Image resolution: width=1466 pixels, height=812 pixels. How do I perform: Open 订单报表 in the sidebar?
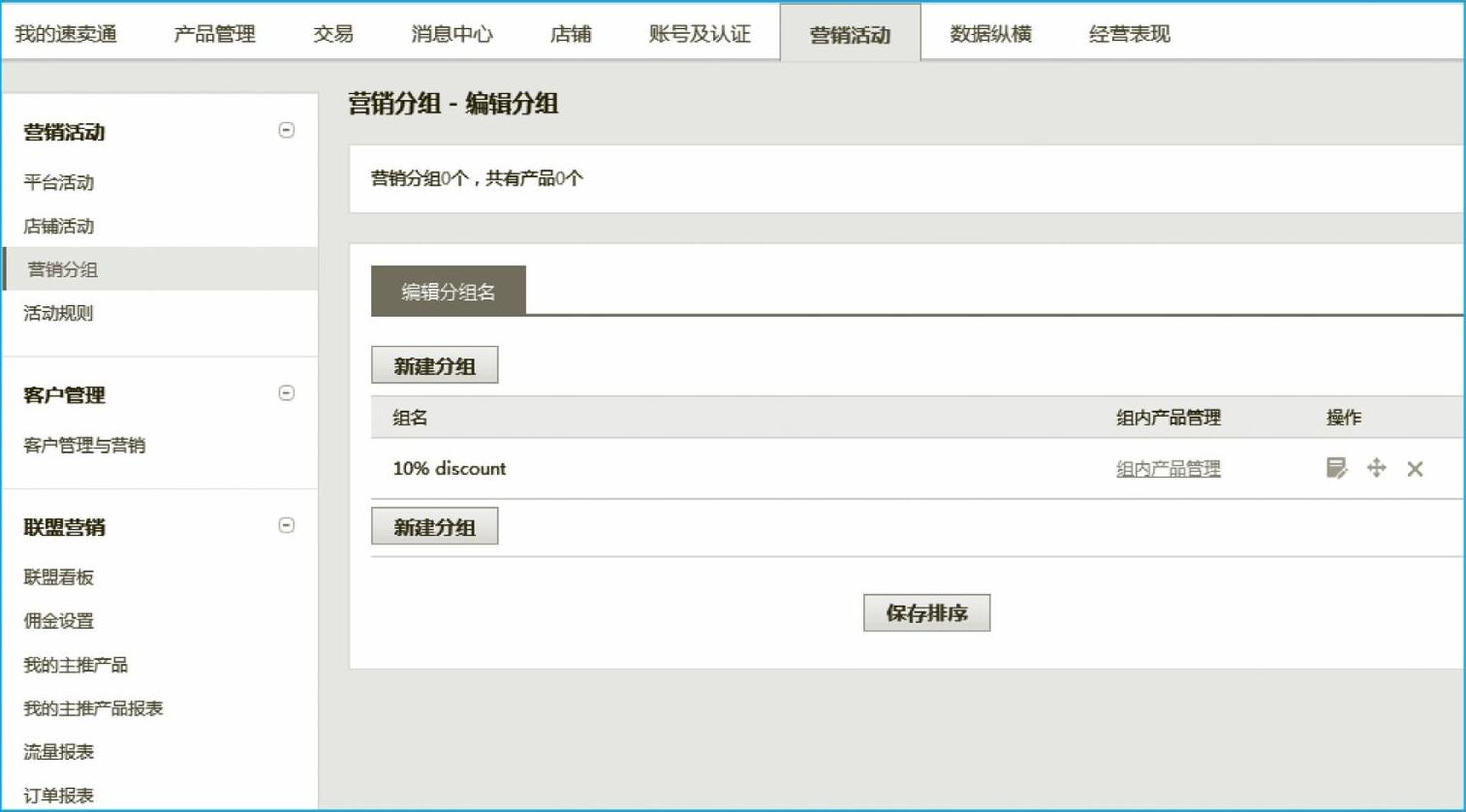pyautogui.click(x=59, y=796)
